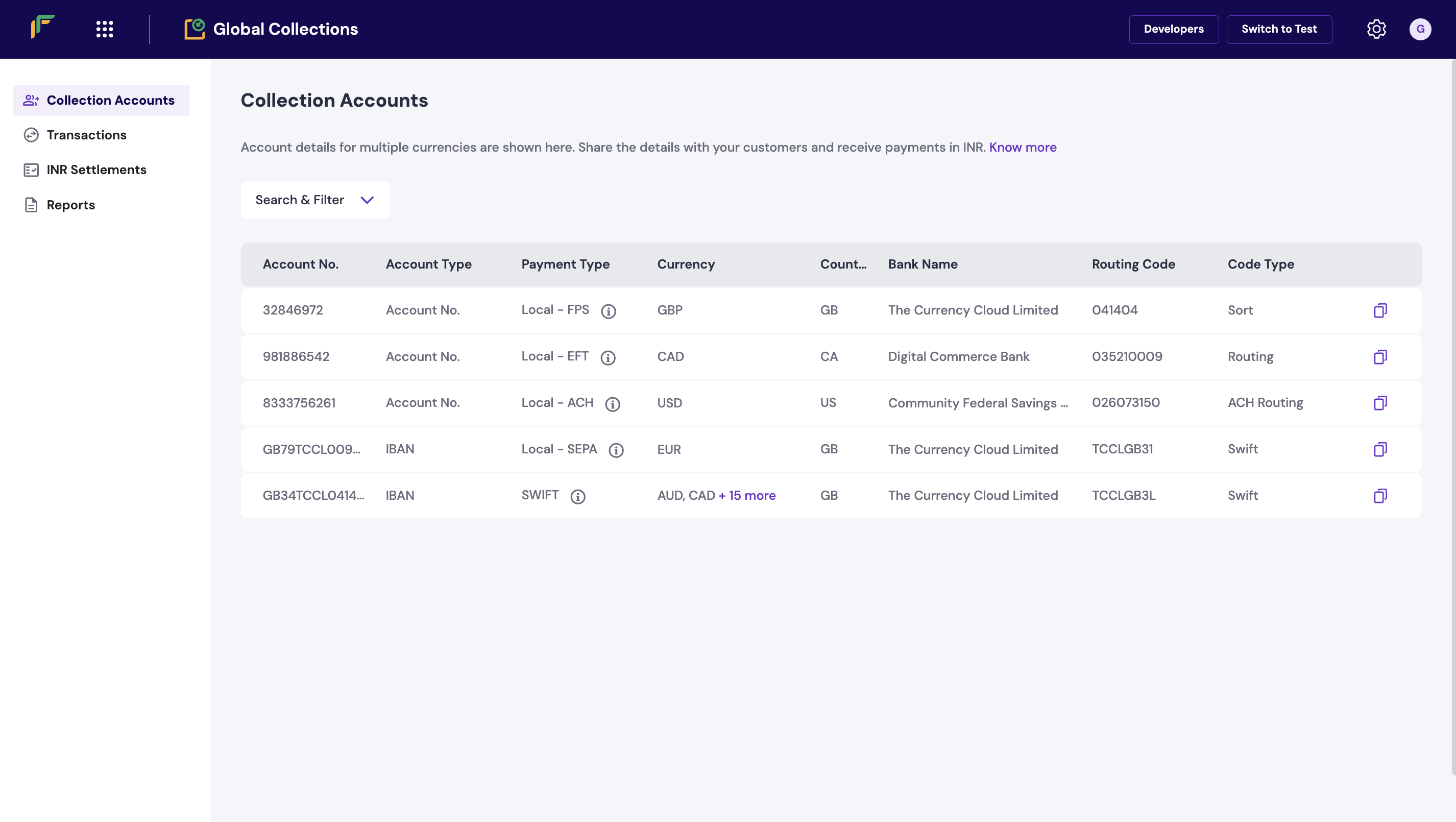Image resolution: width=1456 pixels, height=822 pixels.
Task: Click the Developers button
Action: 1173,29
